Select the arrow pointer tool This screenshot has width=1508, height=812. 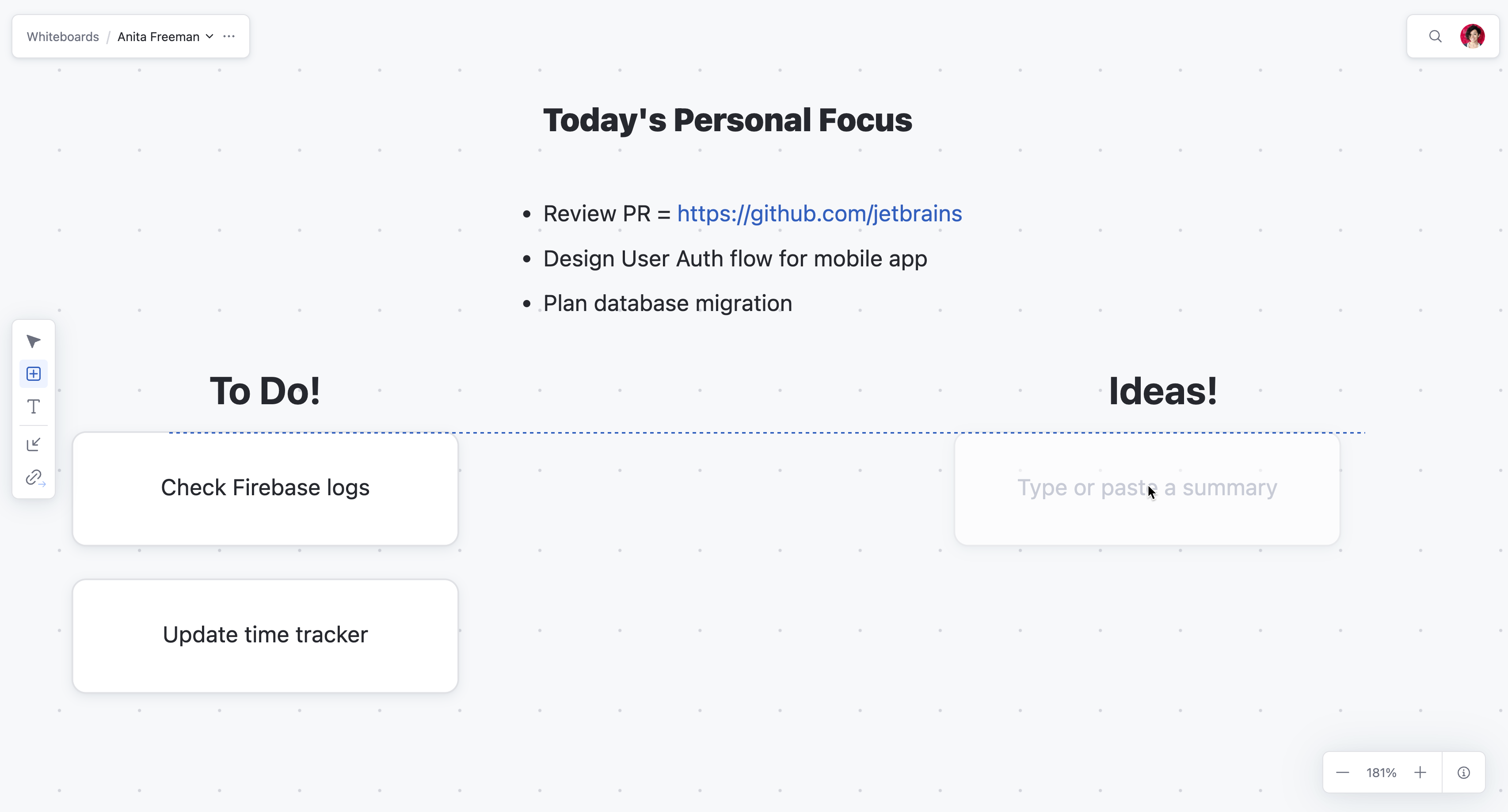tap(33, 341)
